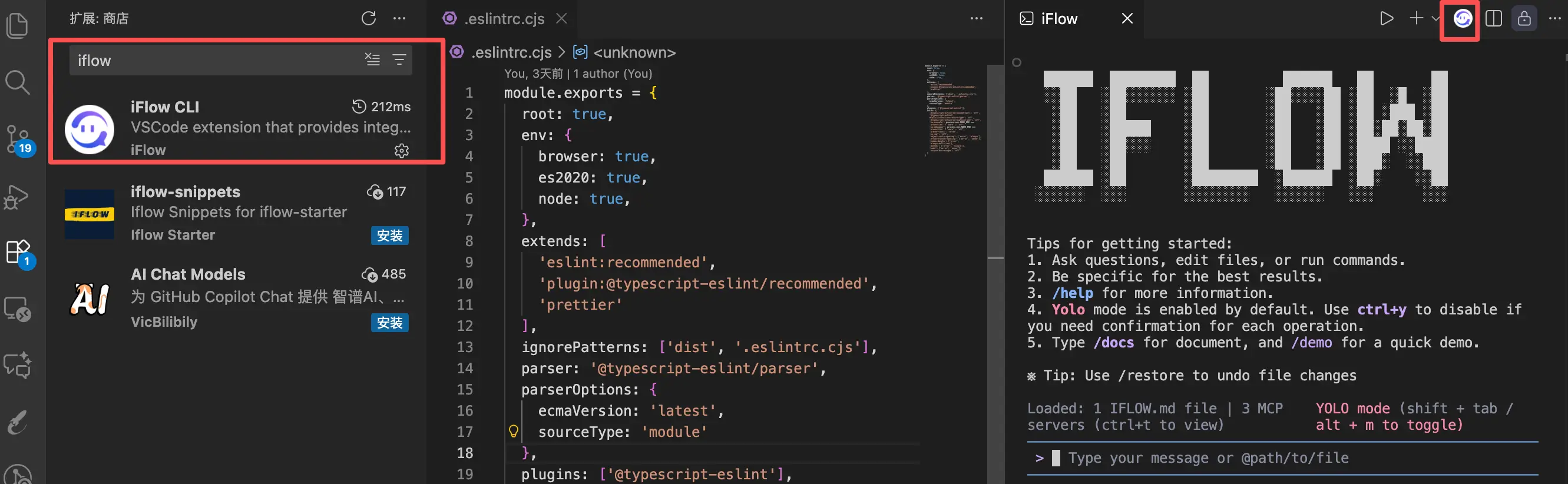The width and height of the screenshot is (1568, 484).
Task: Open the Remote Explorer icon
Action: (17, 309)
